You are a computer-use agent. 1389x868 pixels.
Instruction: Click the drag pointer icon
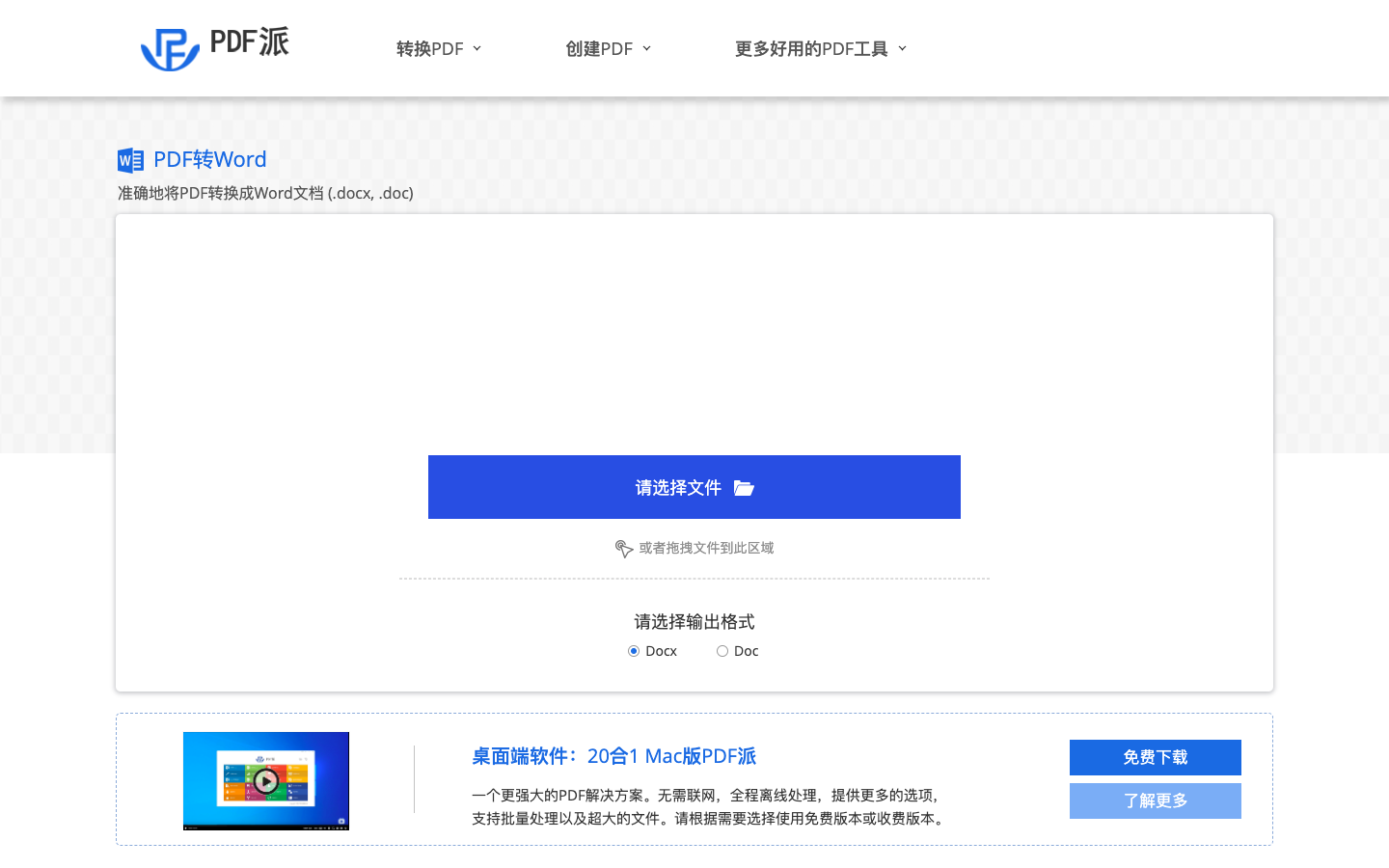[x=624, y=549]
